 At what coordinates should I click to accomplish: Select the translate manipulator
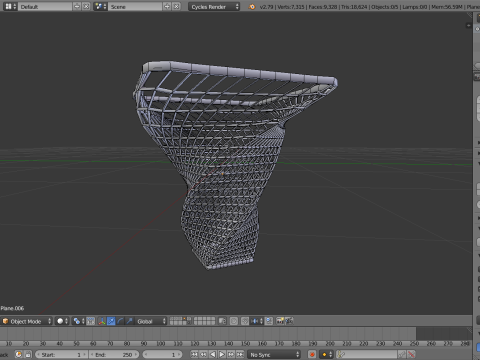click(x=111, y=321)
